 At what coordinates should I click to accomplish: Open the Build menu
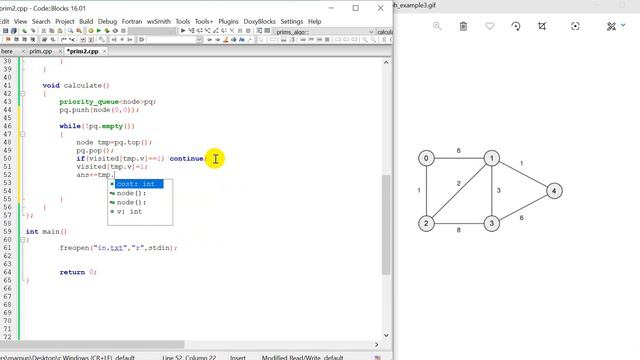[86, 21]
